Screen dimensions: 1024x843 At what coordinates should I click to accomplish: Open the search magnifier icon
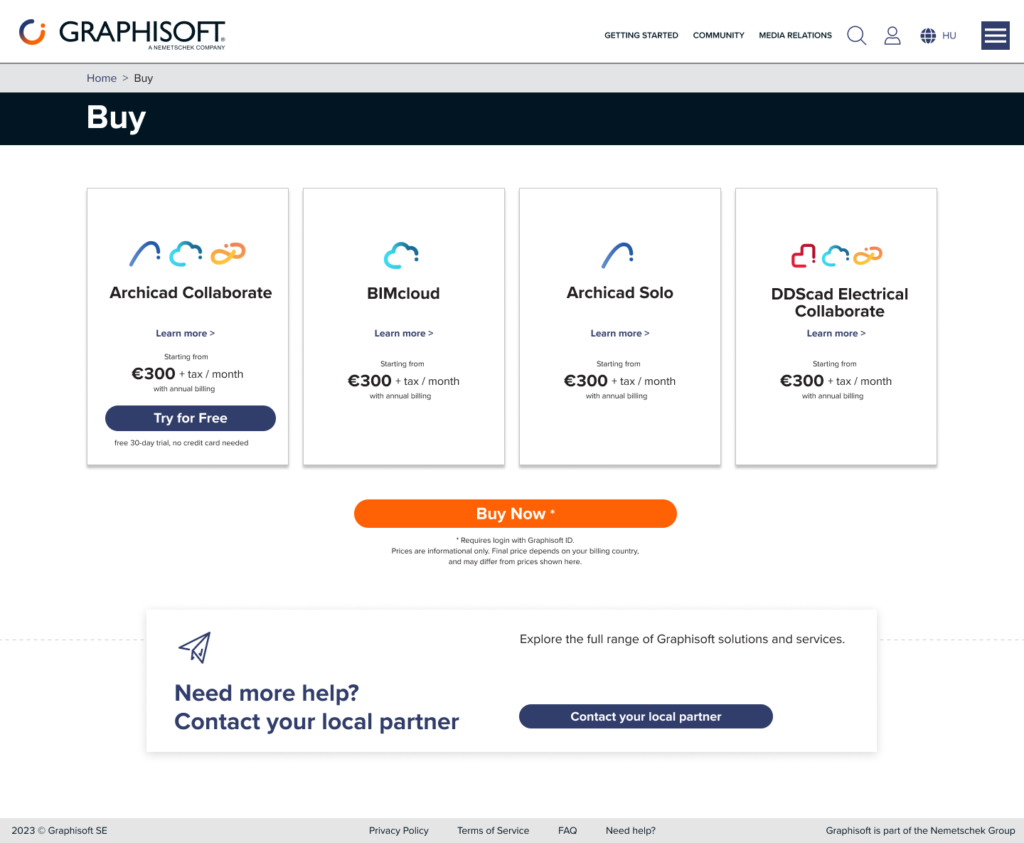[856, 35]
